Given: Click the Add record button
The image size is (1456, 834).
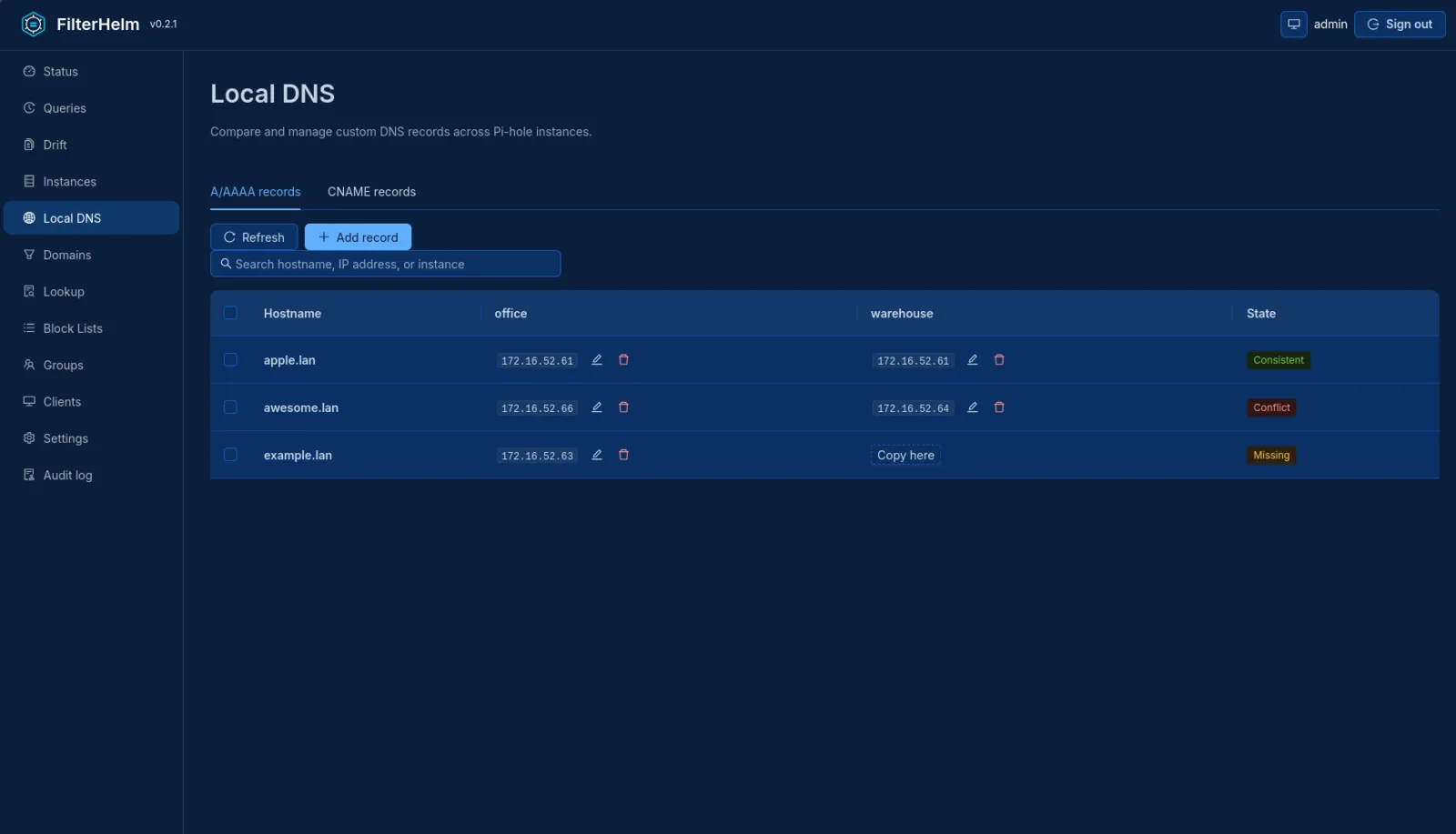Looking at the screenshot, I should pos(358,237).
